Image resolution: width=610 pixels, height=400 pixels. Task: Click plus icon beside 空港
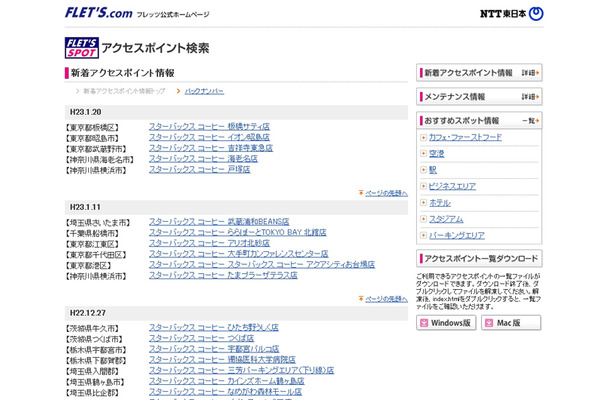[x=423, y=154]
